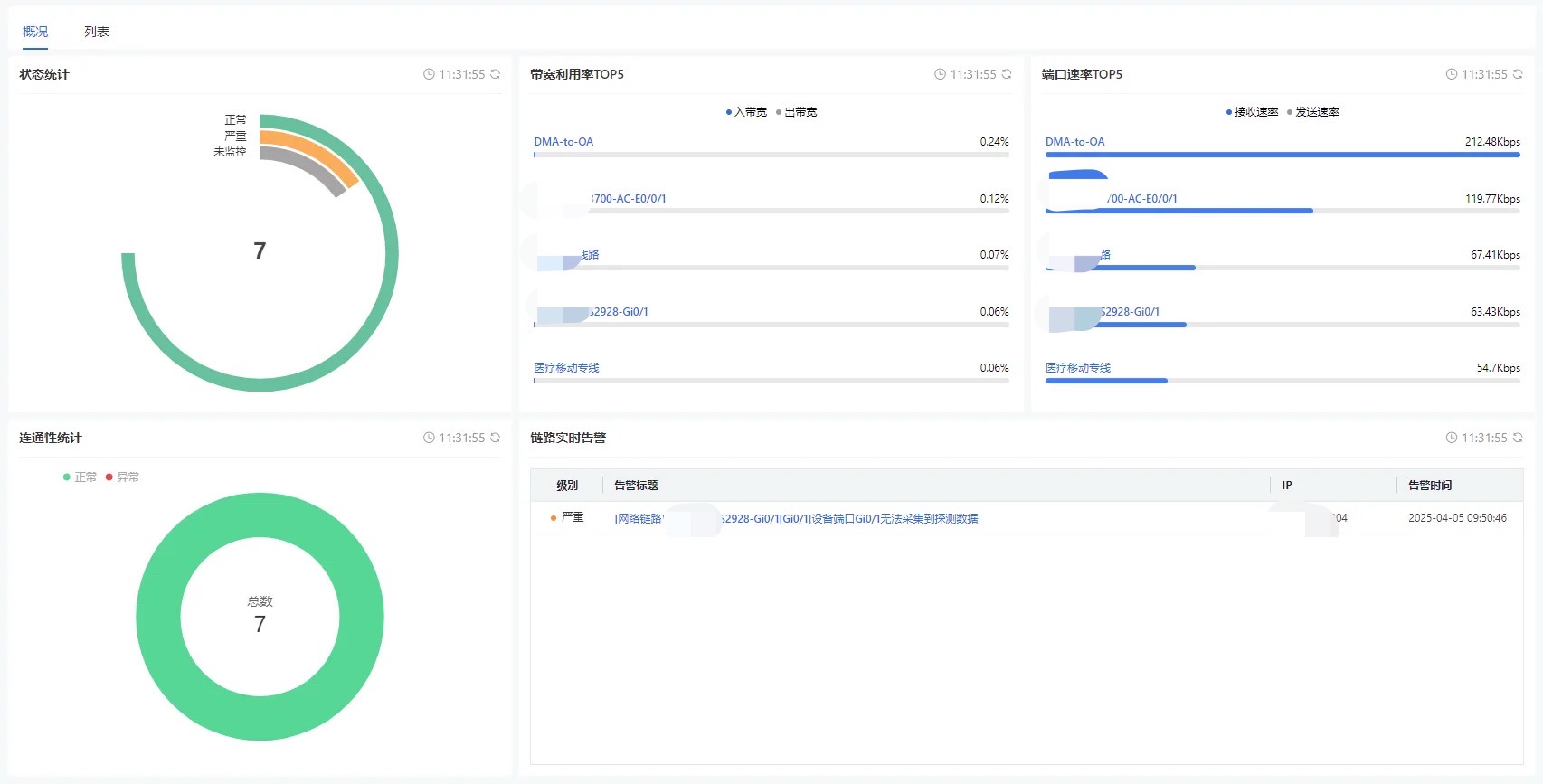
Task: Refresh the 状态统计 panel
Action: (x=495, y=74)
